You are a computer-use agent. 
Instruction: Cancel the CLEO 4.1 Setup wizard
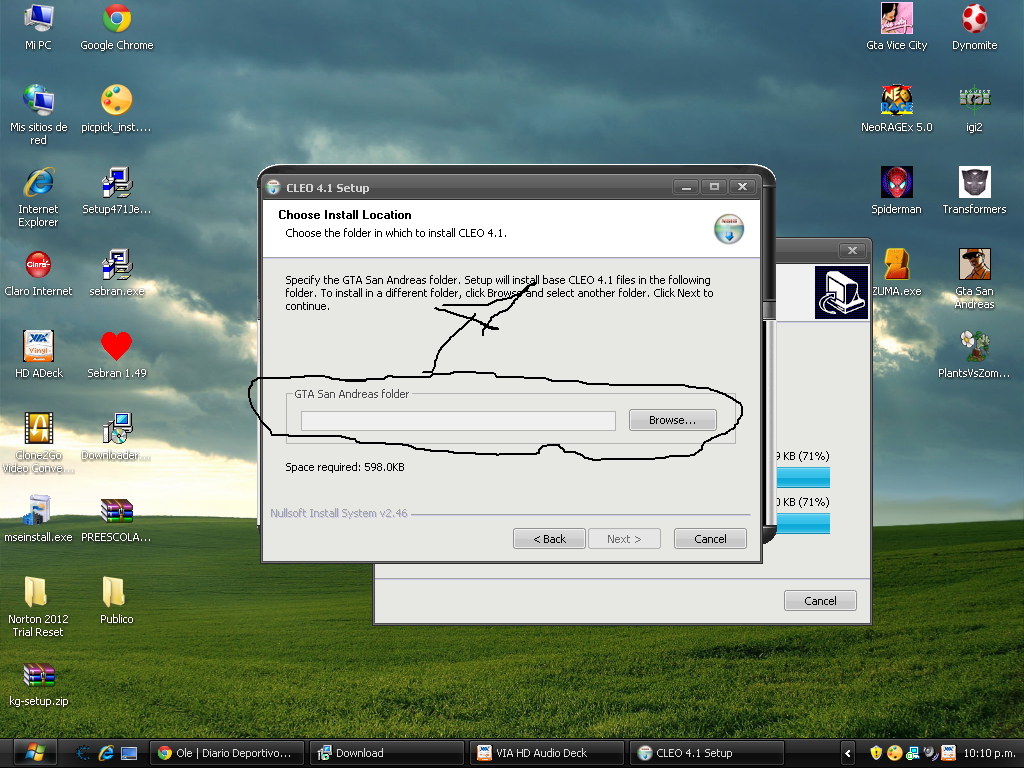[x=710, y=539]
